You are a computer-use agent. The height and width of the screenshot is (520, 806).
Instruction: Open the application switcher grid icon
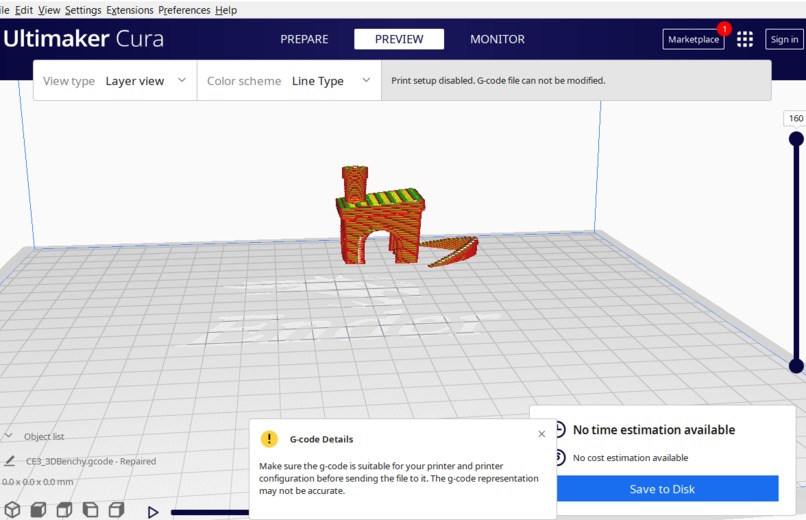745,39
